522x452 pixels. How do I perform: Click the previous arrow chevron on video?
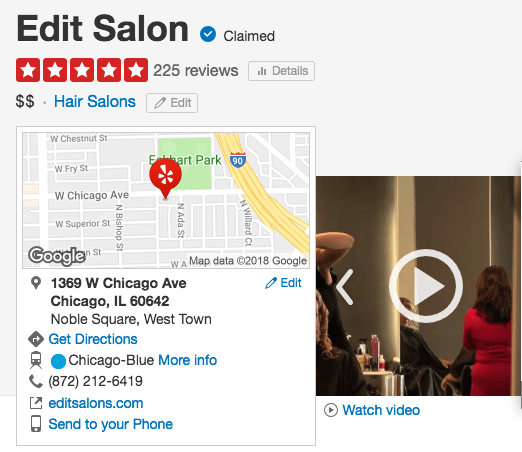345,287
